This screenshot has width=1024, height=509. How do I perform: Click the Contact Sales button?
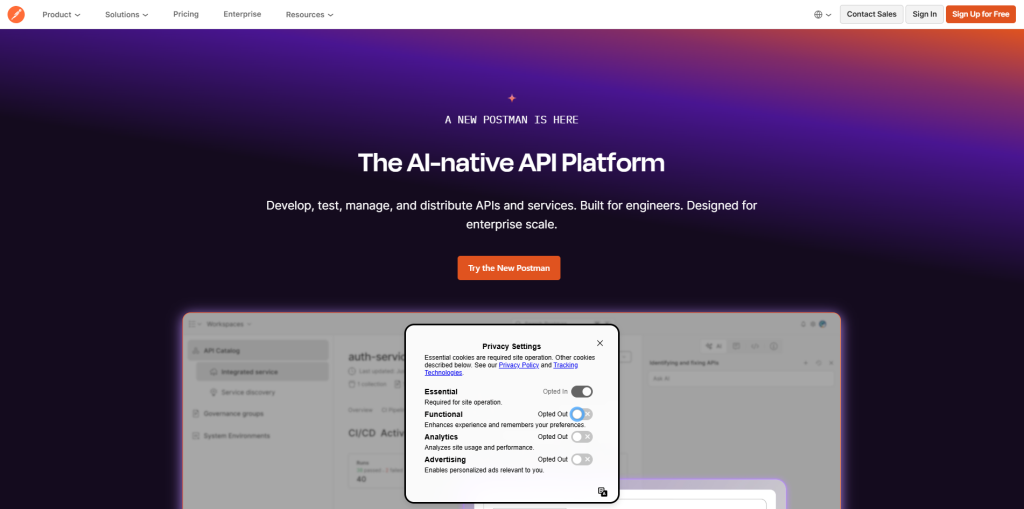click(x=871, y=14)
